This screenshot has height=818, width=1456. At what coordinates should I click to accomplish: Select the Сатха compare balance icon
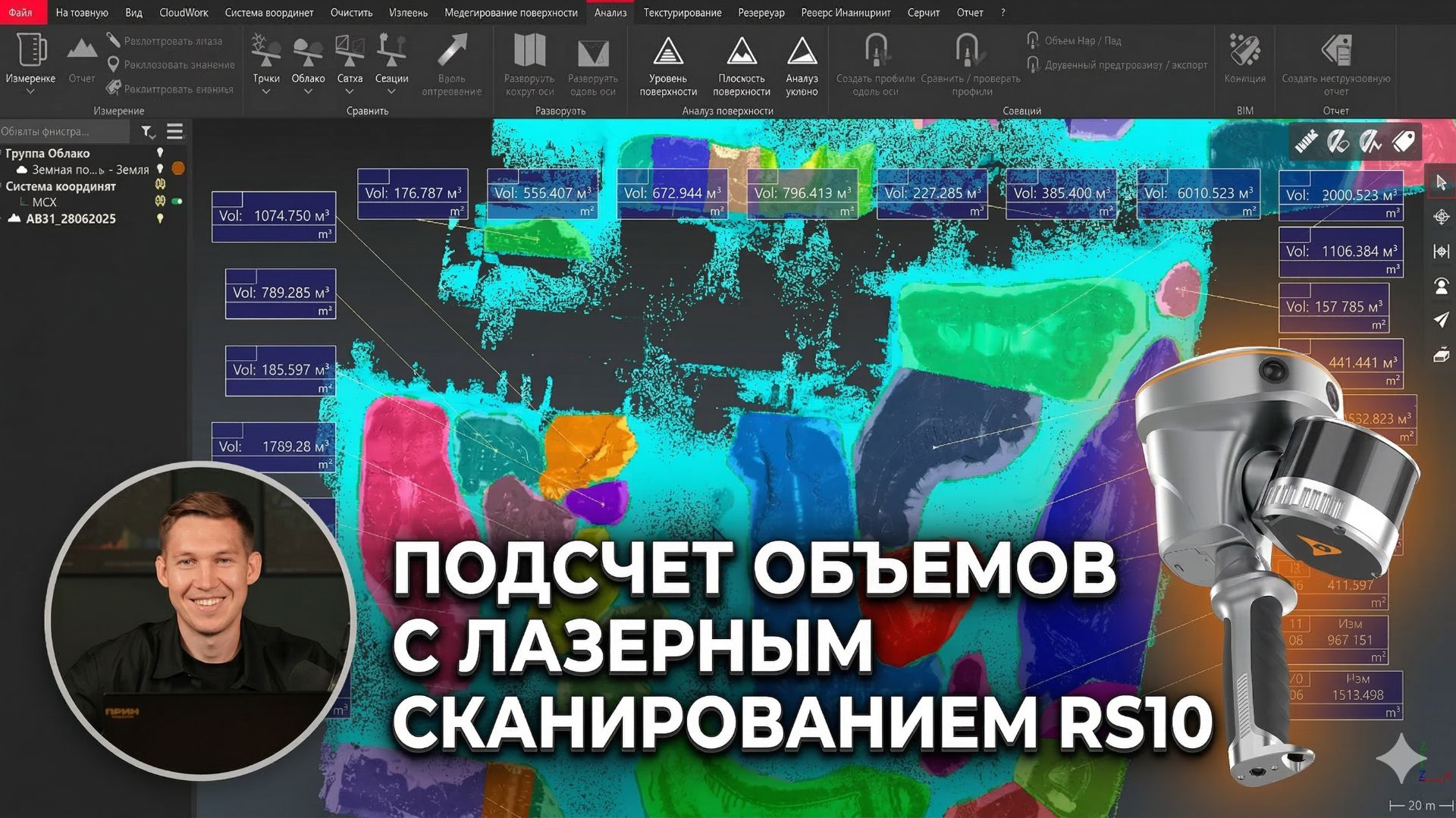[350, 50]
